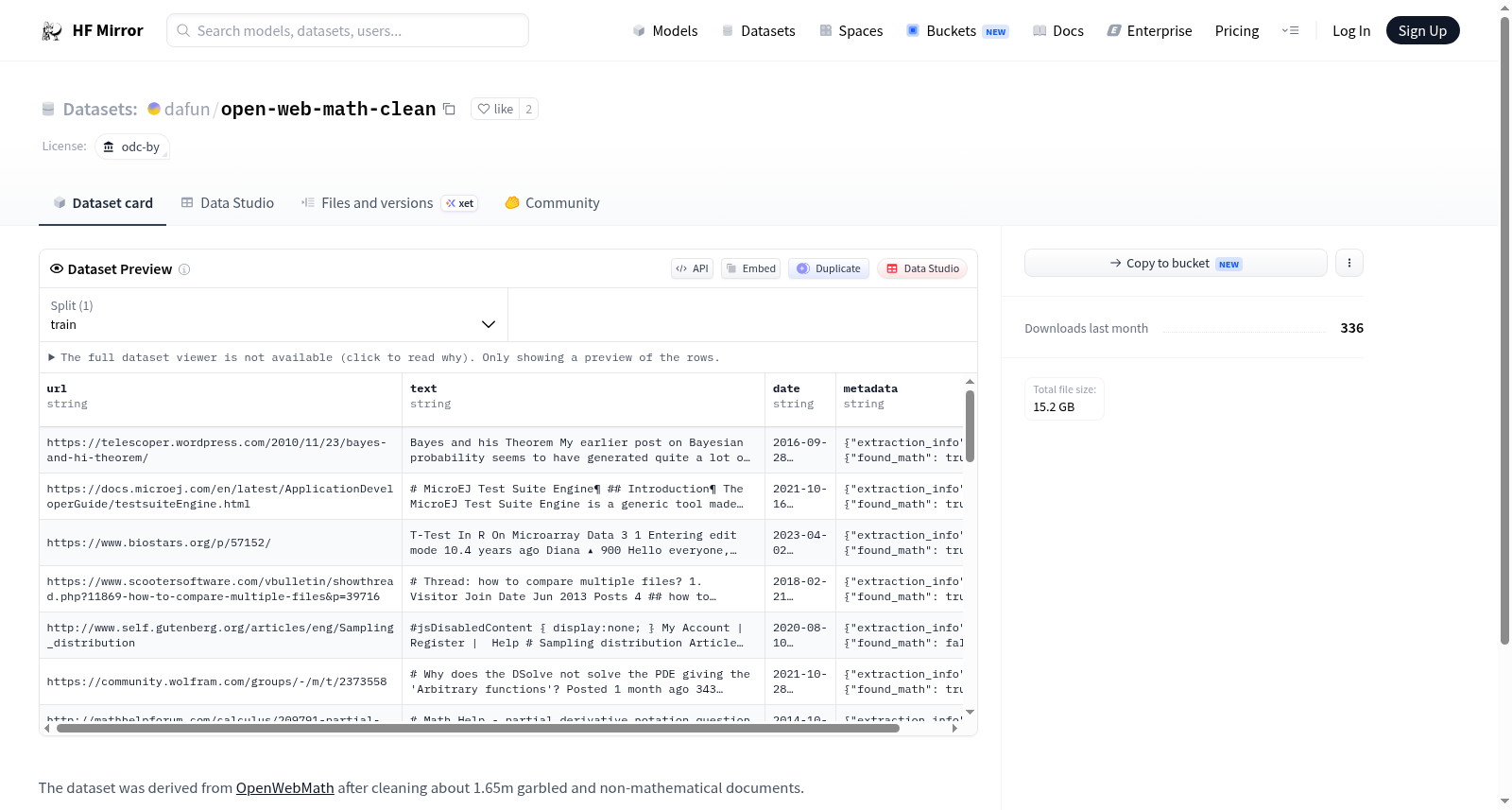Open Data Studio from preview header

[x=922, y=268]
